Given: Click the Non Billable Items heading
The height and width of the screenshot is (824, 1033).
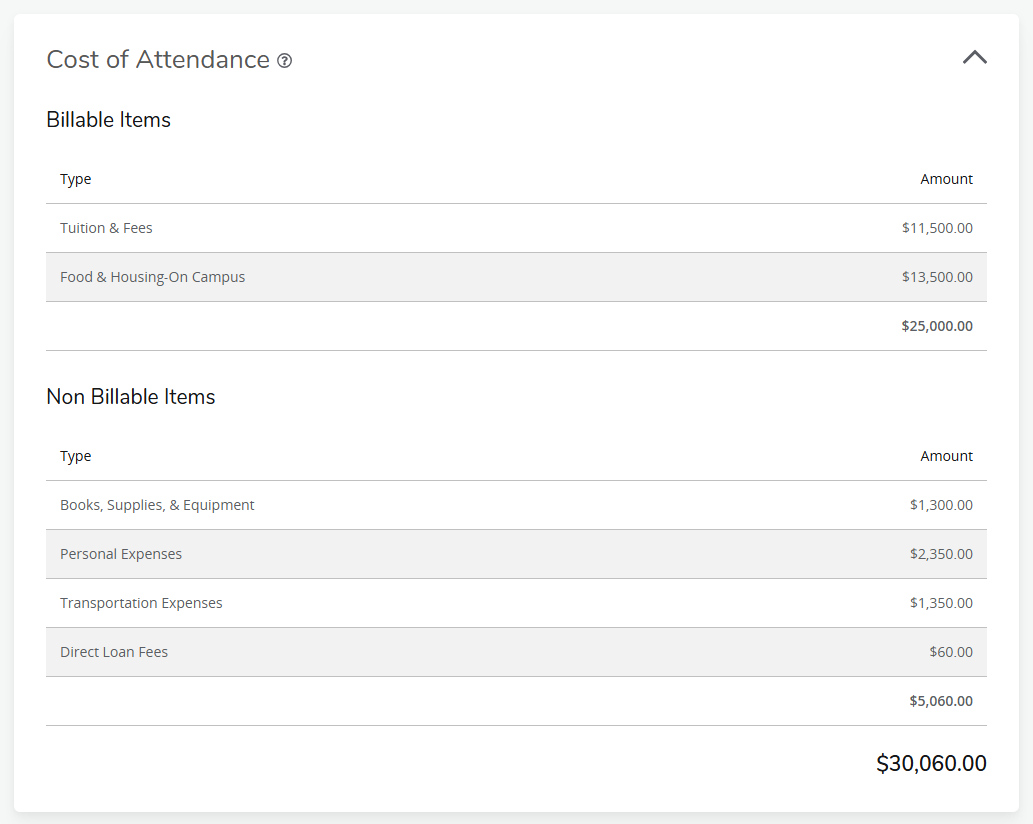Looking at the screenshot, I should pos(130,397).
